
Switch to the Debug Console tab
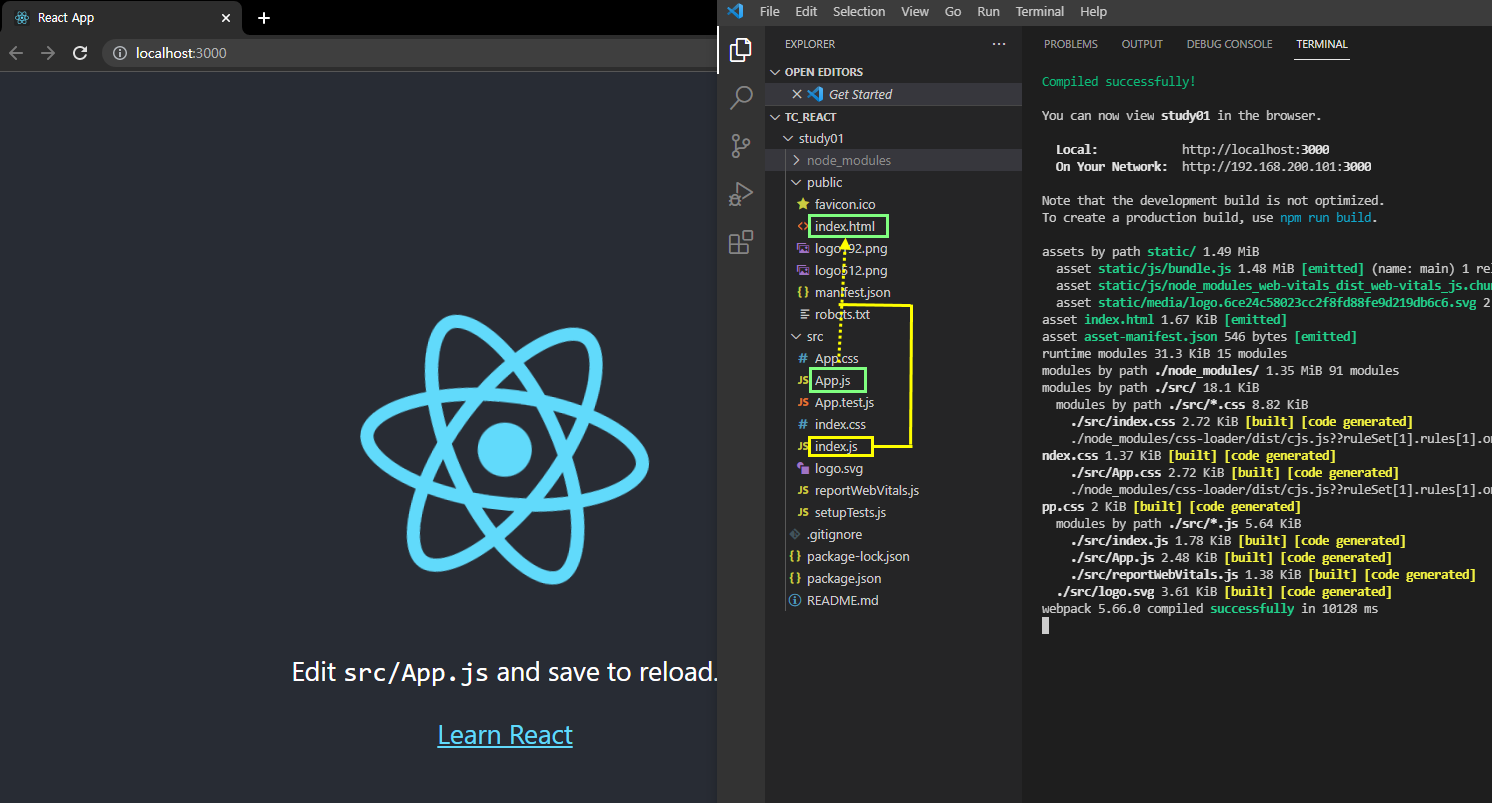click(x=1230, y=44)
